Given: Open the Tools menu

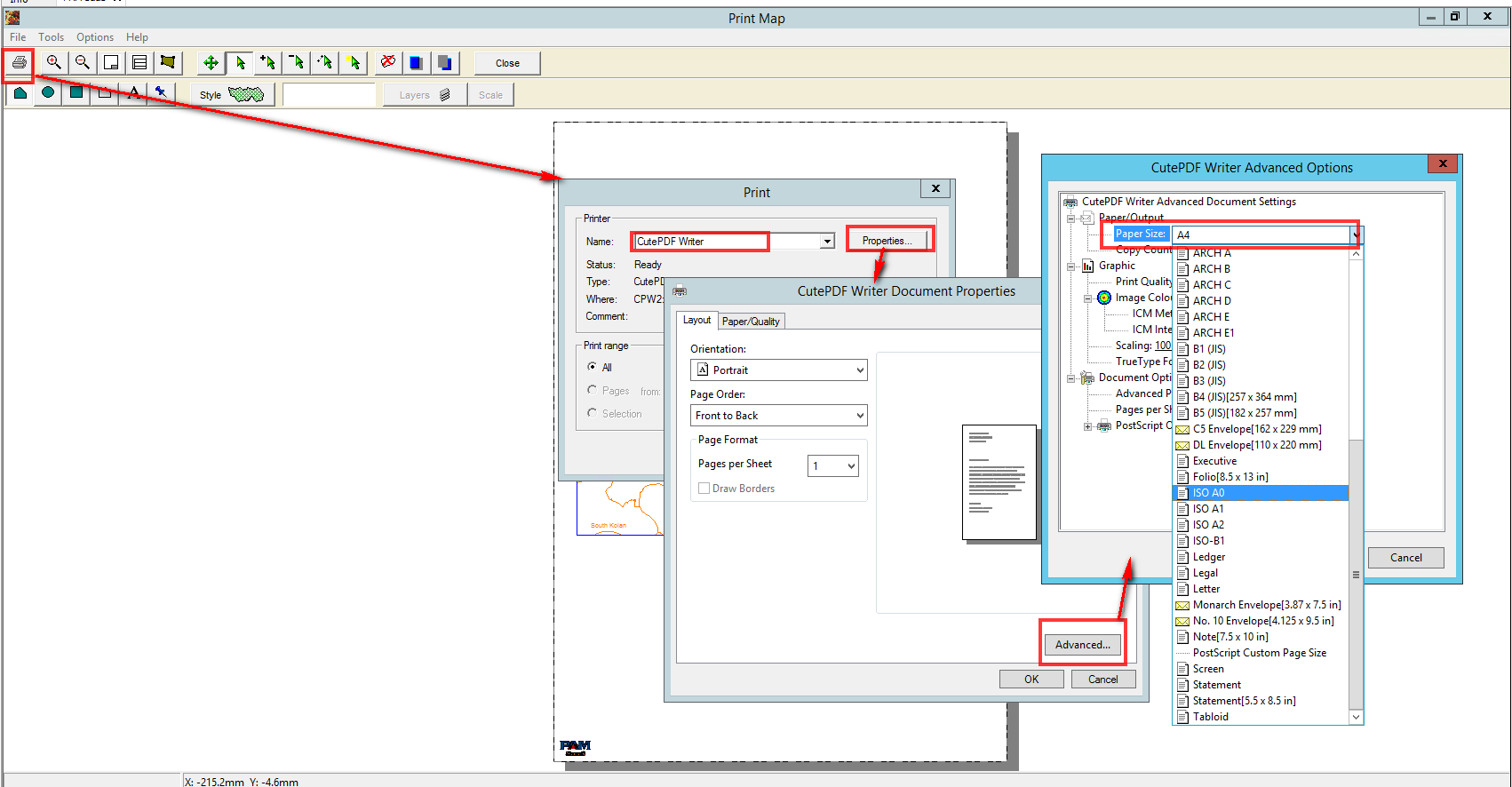Looking at the screenshot, I should [51, 37].
